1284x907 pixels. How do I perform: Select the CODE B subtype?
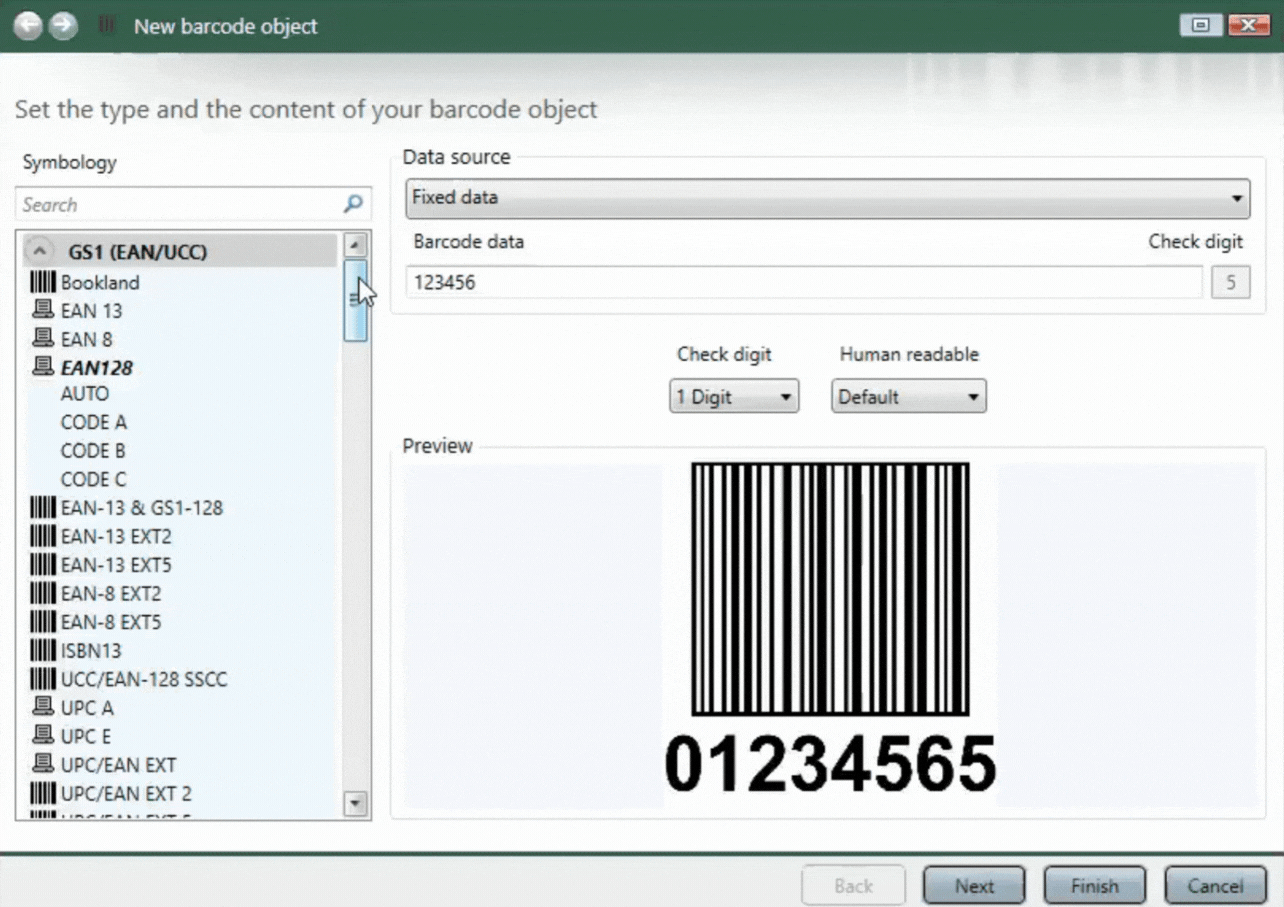[x=94, y=450]
